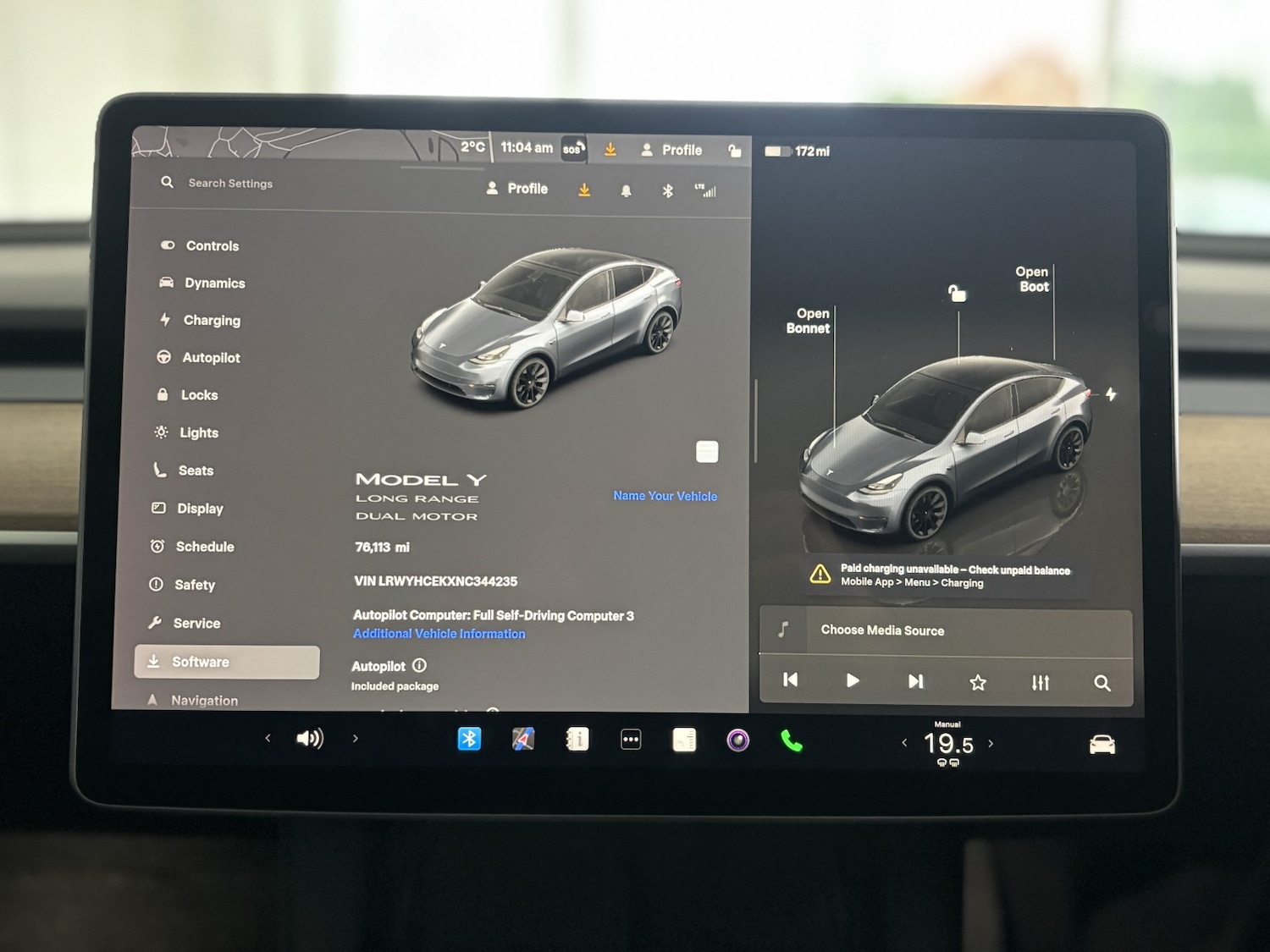Tap the Bluetooth icon in the launcher
1270x952 pixels.
469,739
